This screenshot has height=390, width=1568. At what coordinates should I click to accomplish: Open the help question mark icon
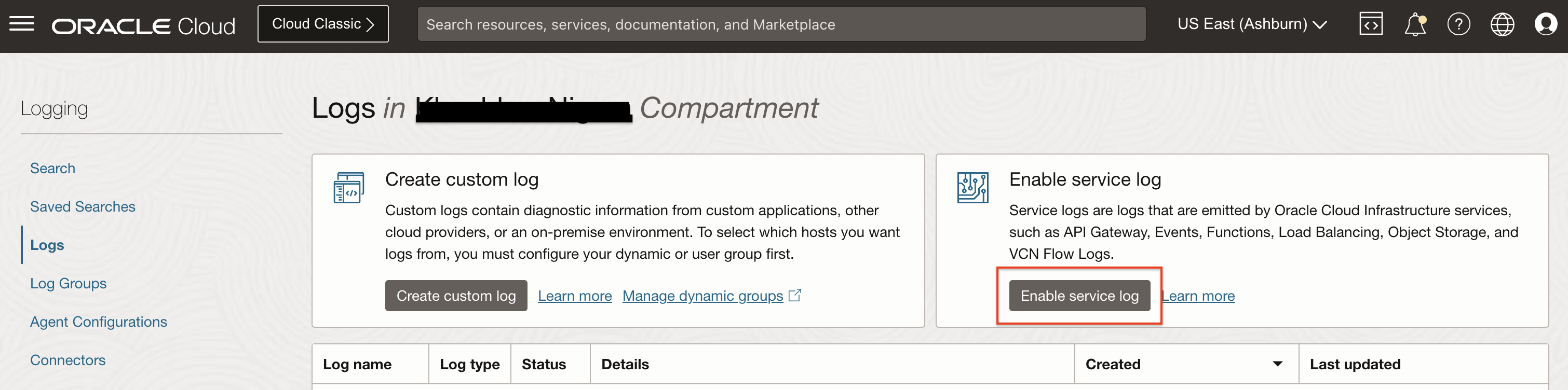pyautogui.click(x=1458, y=24)
